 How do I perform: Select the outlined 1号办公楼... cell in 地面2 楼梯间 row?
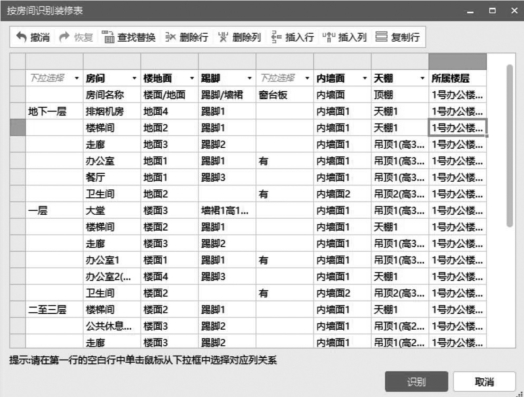[x=457, y=128]
